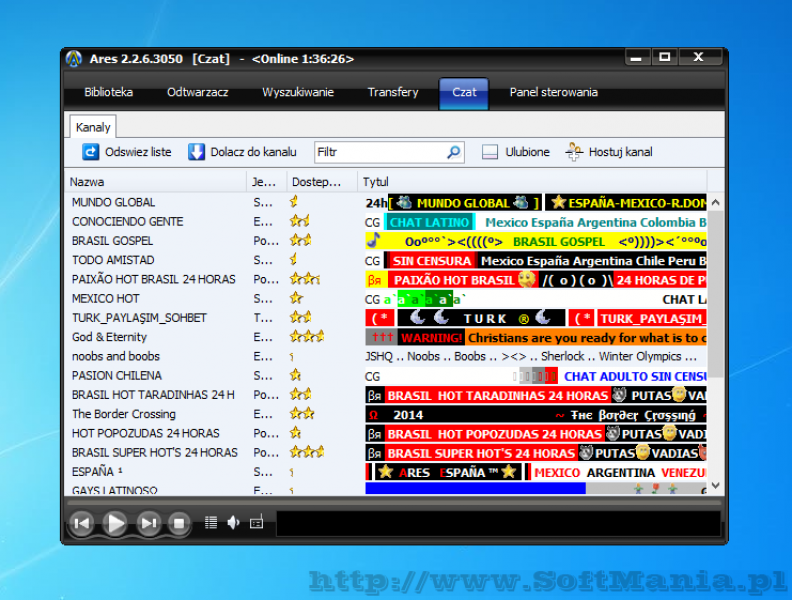The height and width of the screenshot is (600, 792).
Task: Click the channel list scroll up arrow
Action: pyautogui.click(x=715, y=203)
